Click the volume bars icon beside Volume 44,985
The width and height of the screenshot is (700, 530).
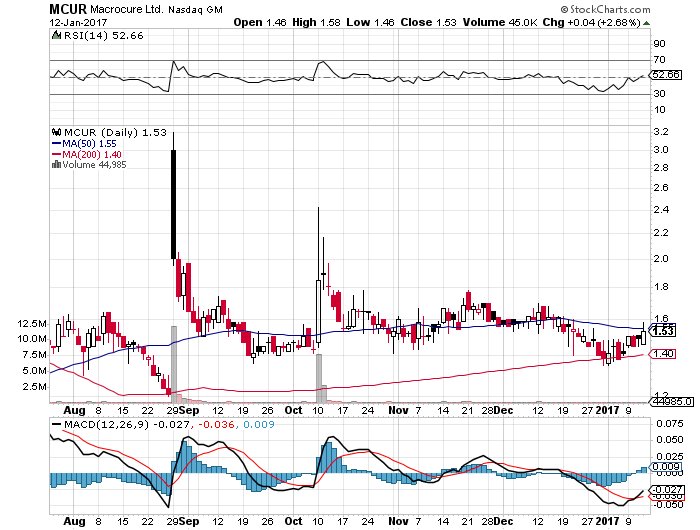(x=56, y=164)
